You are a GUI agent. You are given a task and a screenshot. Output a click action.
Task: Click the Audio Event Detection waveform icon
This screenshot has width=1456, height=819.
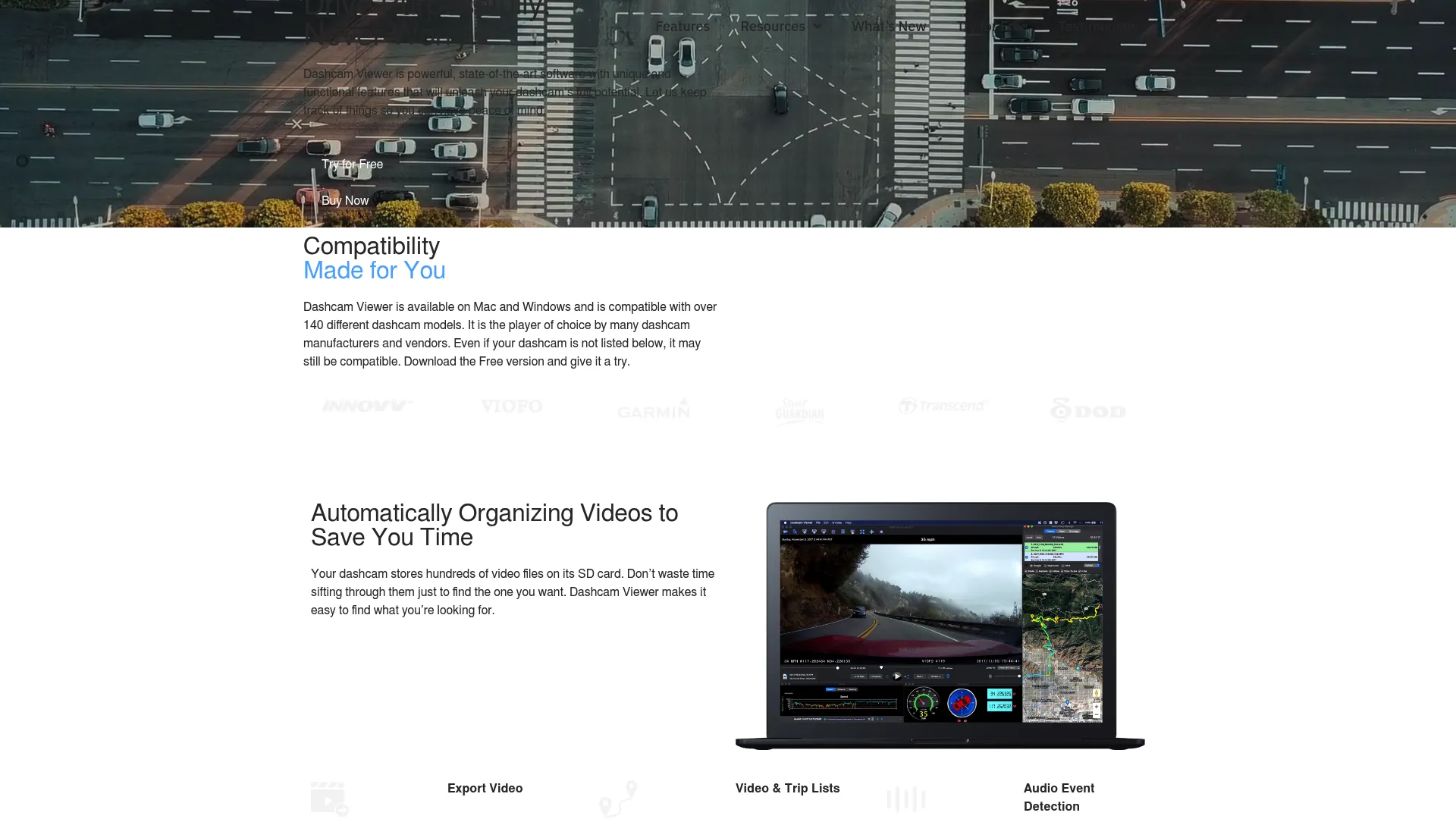pos(906,799)
